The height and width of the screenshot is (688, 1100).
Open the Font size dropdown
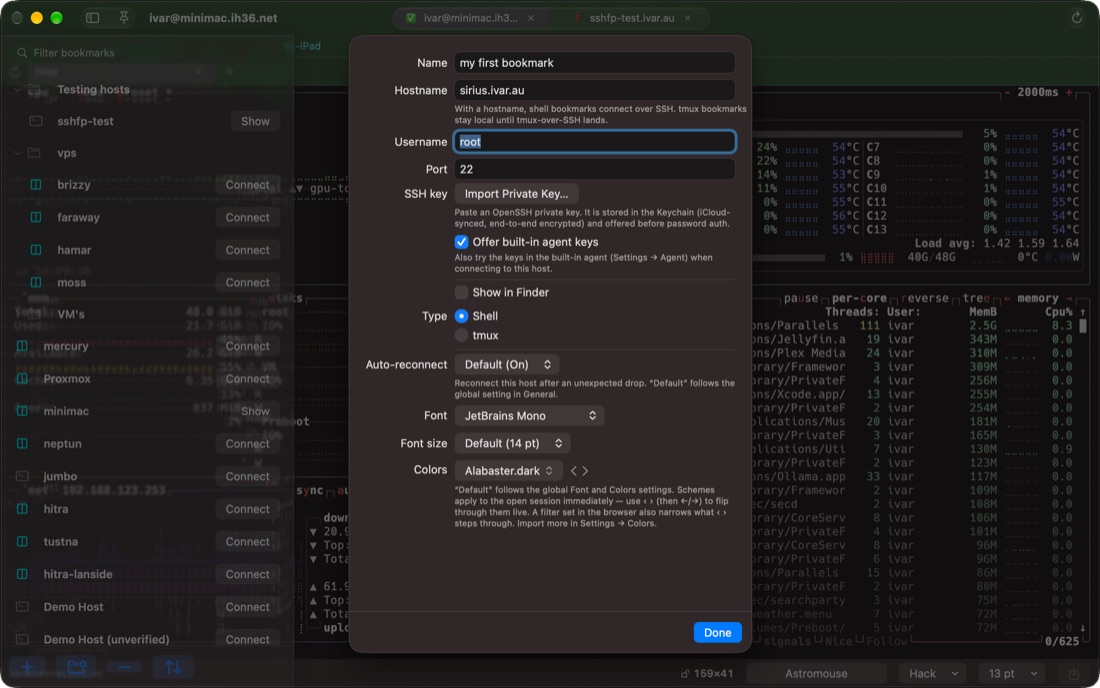point(513,443)
